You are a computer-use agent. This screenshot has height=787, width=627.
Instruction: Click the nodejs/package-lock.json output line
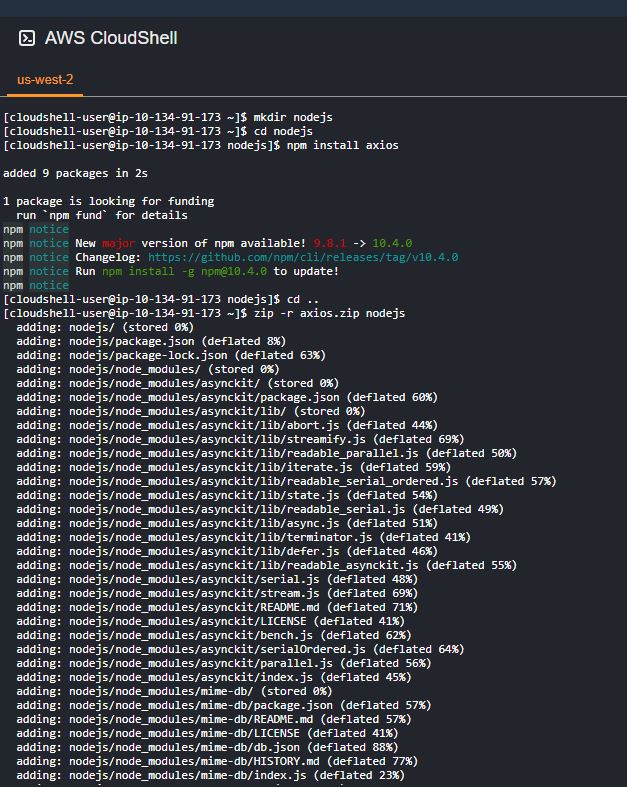(171, 355)
